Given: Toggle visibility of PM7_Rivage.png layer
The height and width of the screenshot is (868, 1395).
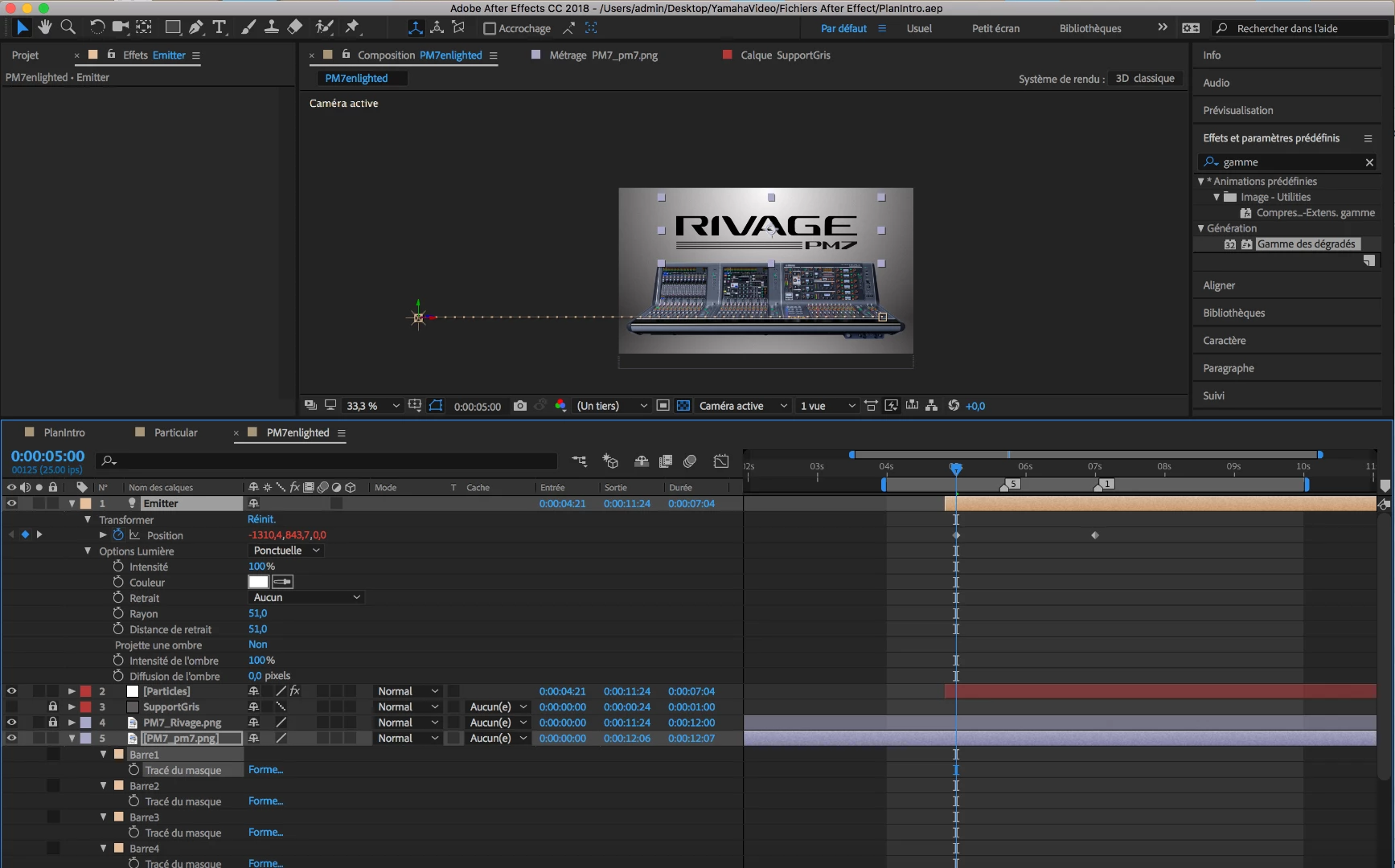Looking at the screenshot, I should click(x=11, y=723).
